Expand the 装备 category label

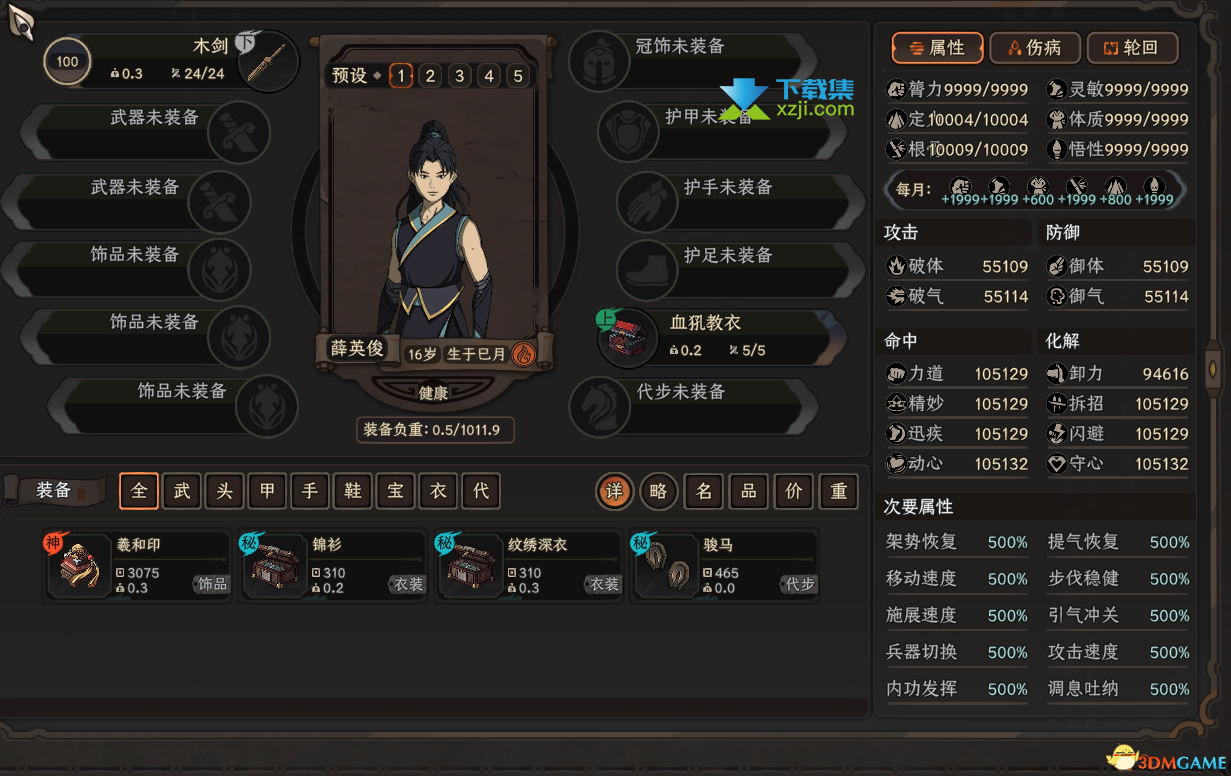(x=54, y=490)
